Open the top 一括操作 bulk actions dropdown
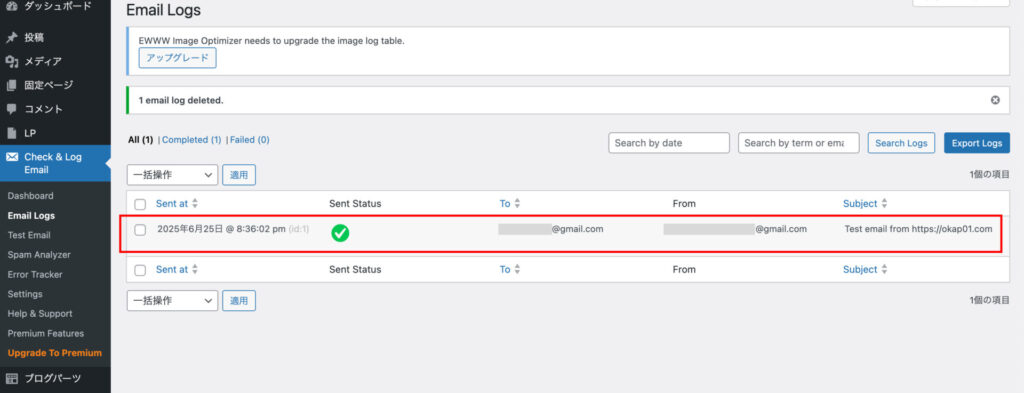The image size is (1024, 393). [172, 175]
